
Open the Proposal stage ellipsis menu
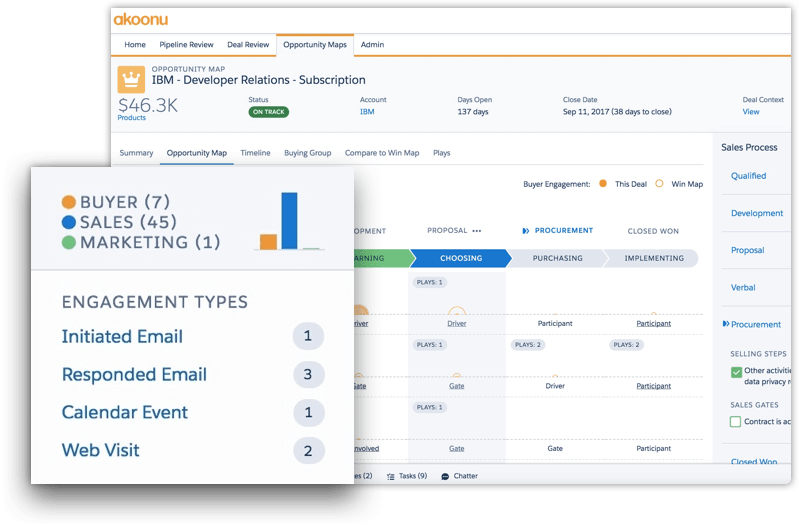476,231
